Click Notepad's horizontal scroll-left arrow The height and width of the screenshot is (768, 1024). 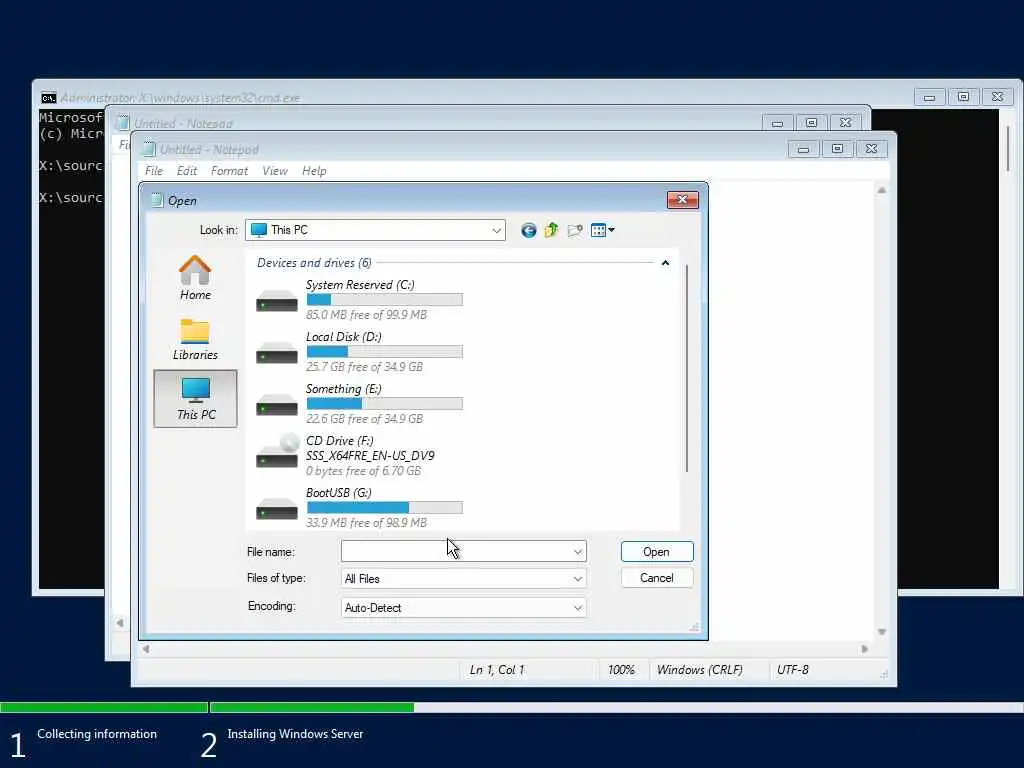(x=146, y=649)
